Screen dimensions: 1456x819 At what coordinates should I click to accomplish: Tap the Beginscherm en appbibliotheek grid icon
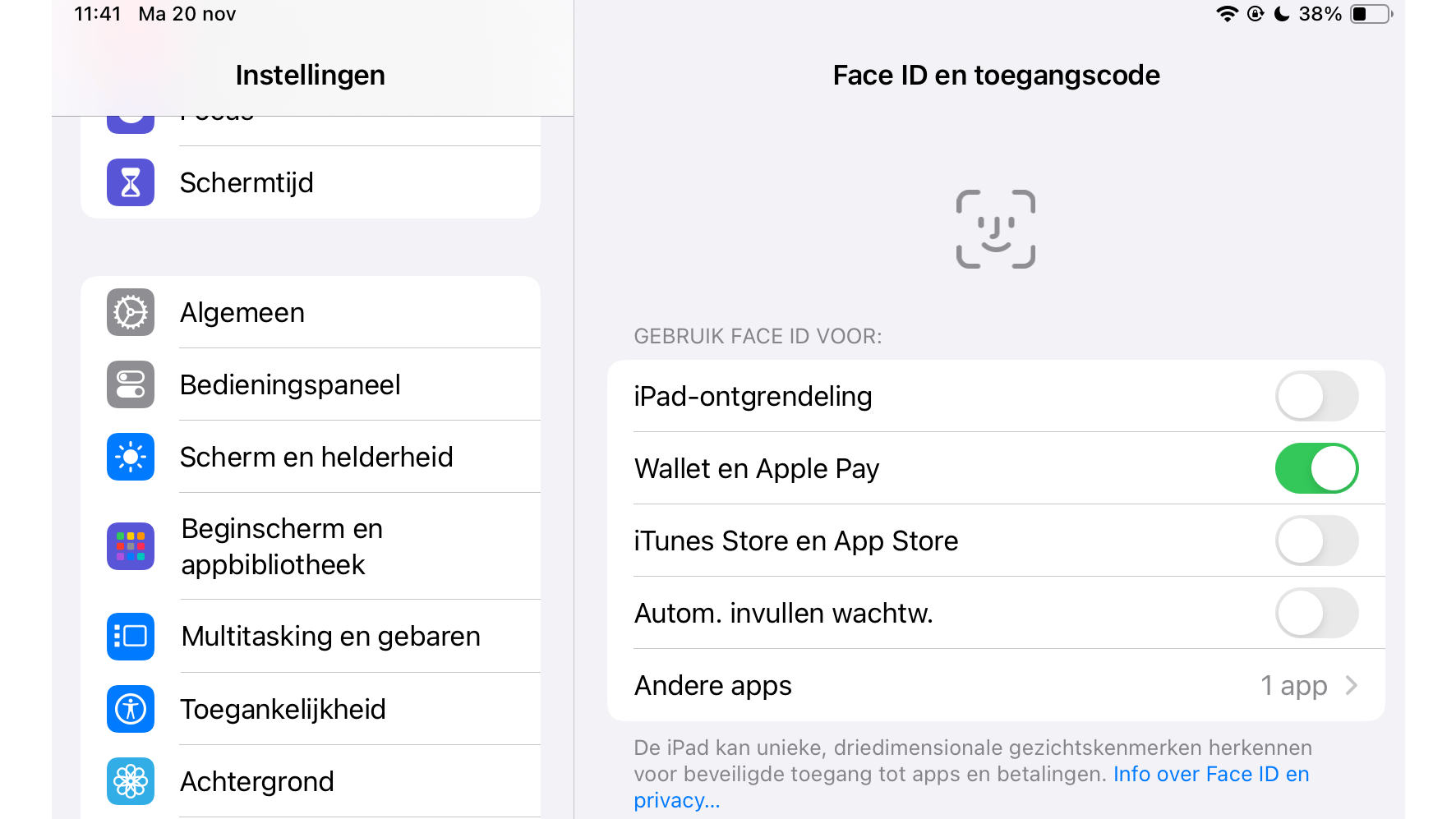131,546
